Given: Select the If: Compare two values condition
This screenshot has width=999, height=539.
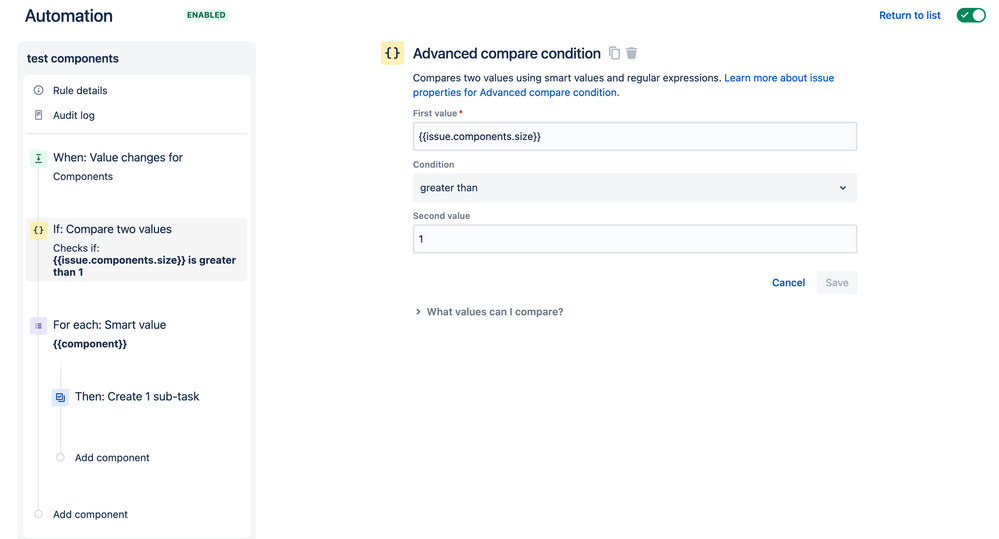Looking at the screenshot, I should [x=136, y=250].
